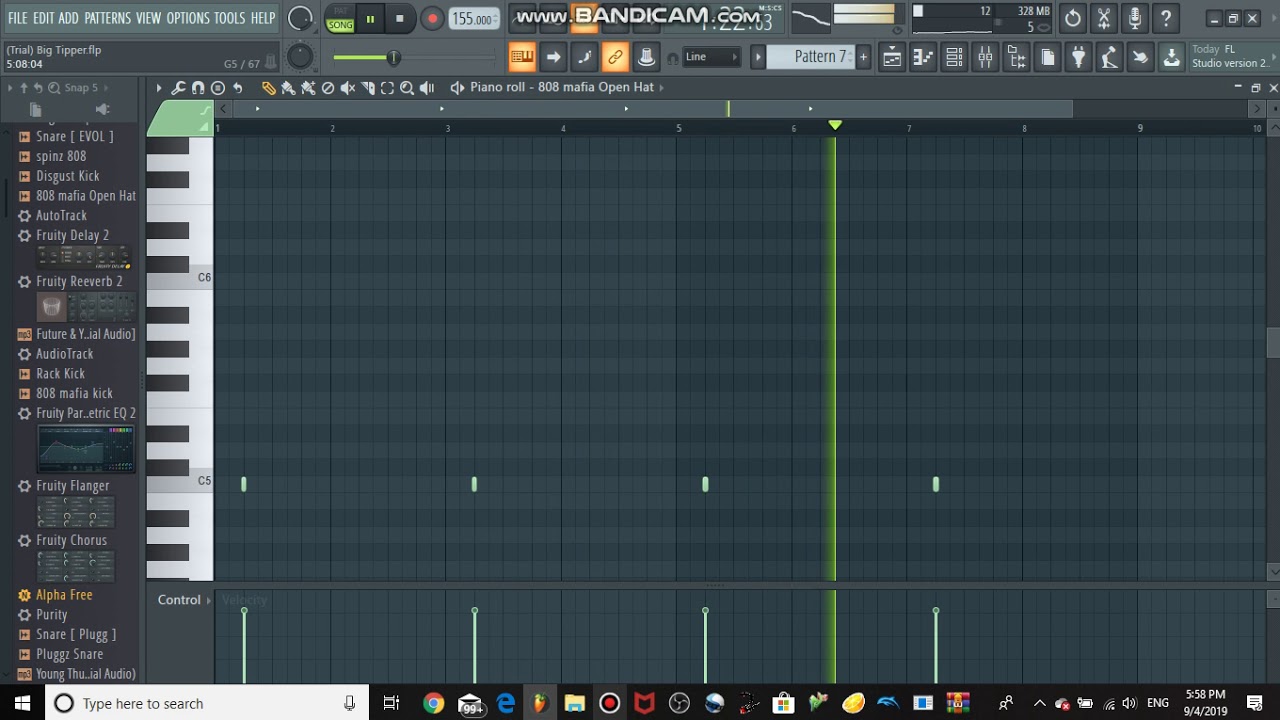Open piano roll tools wrench menu
1280x720 pixels.
[x=178, y=88]
